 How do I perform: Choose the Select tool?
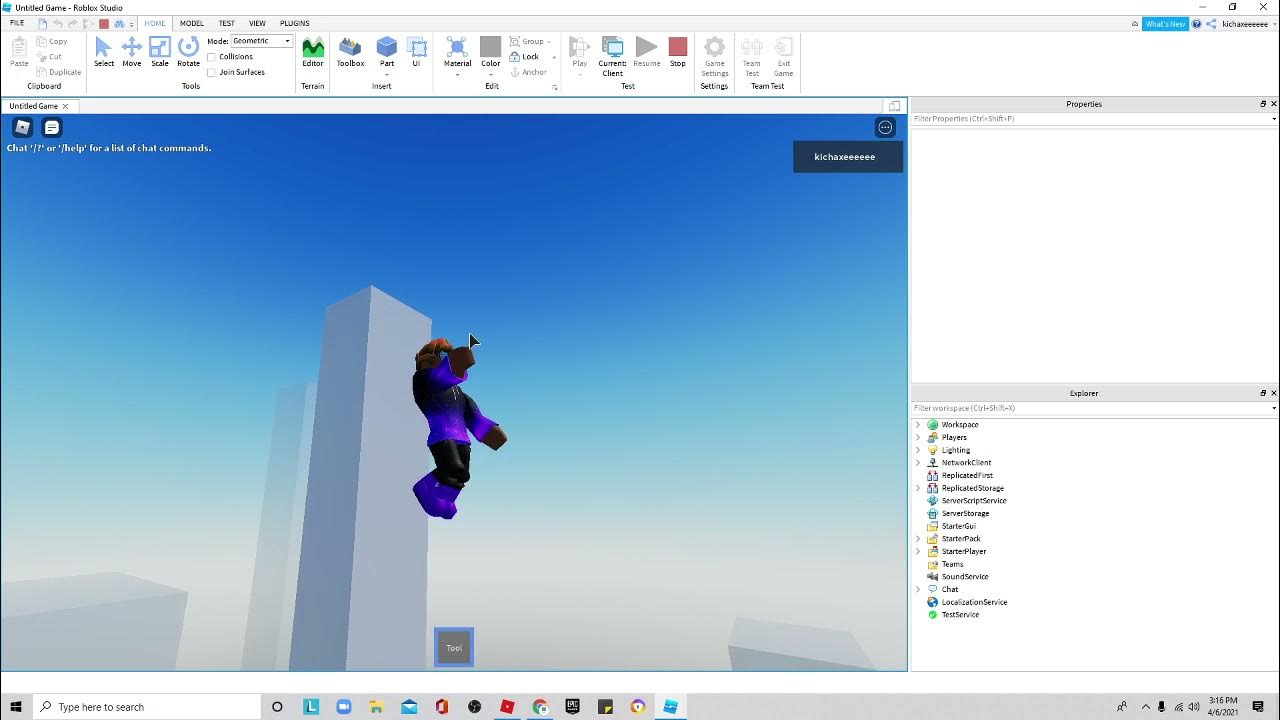pos(104,52)
